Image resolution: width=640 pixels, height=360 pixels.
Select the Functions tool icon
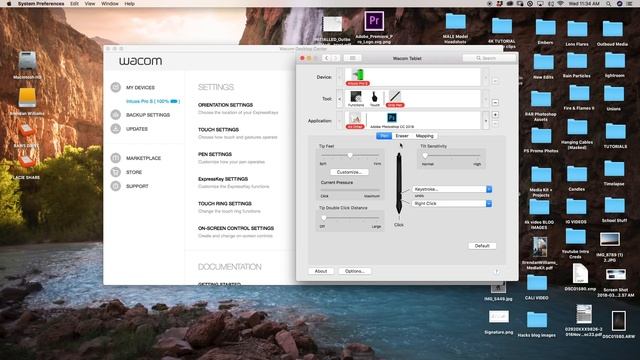click(356, 99)
